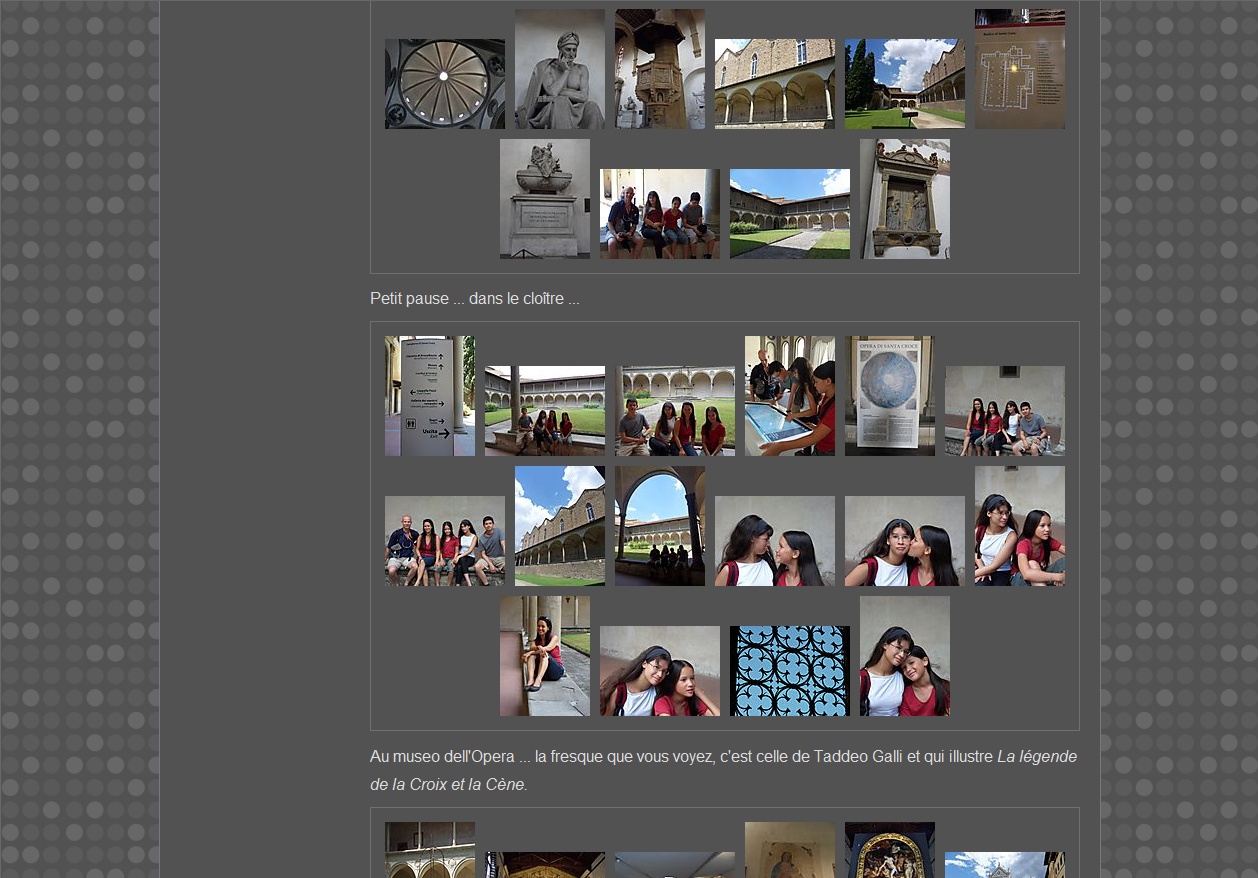Click the ornate wall relief monument photo

click(x=904, y=199)
